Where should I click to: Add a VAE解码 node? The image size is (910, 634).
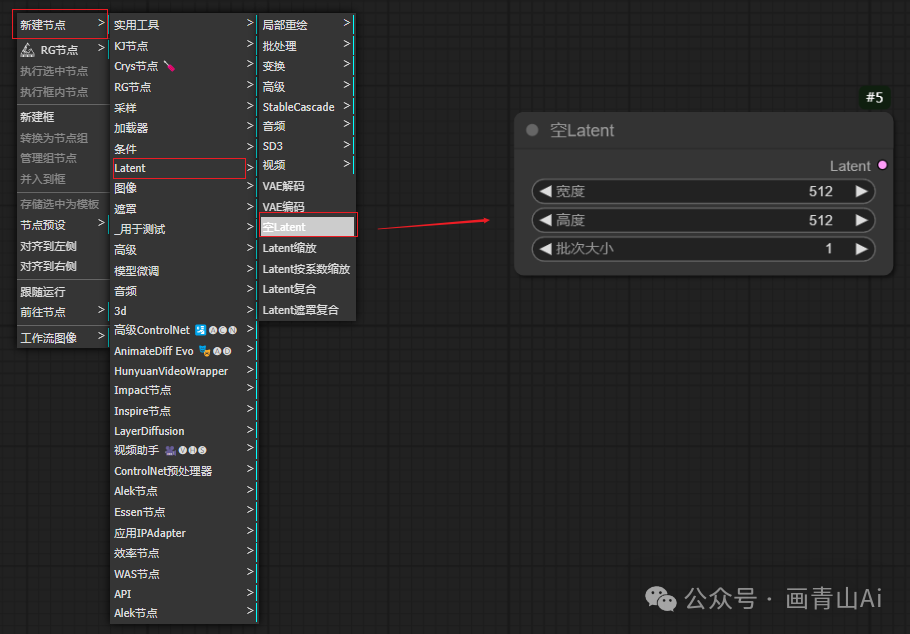(306, 186)
